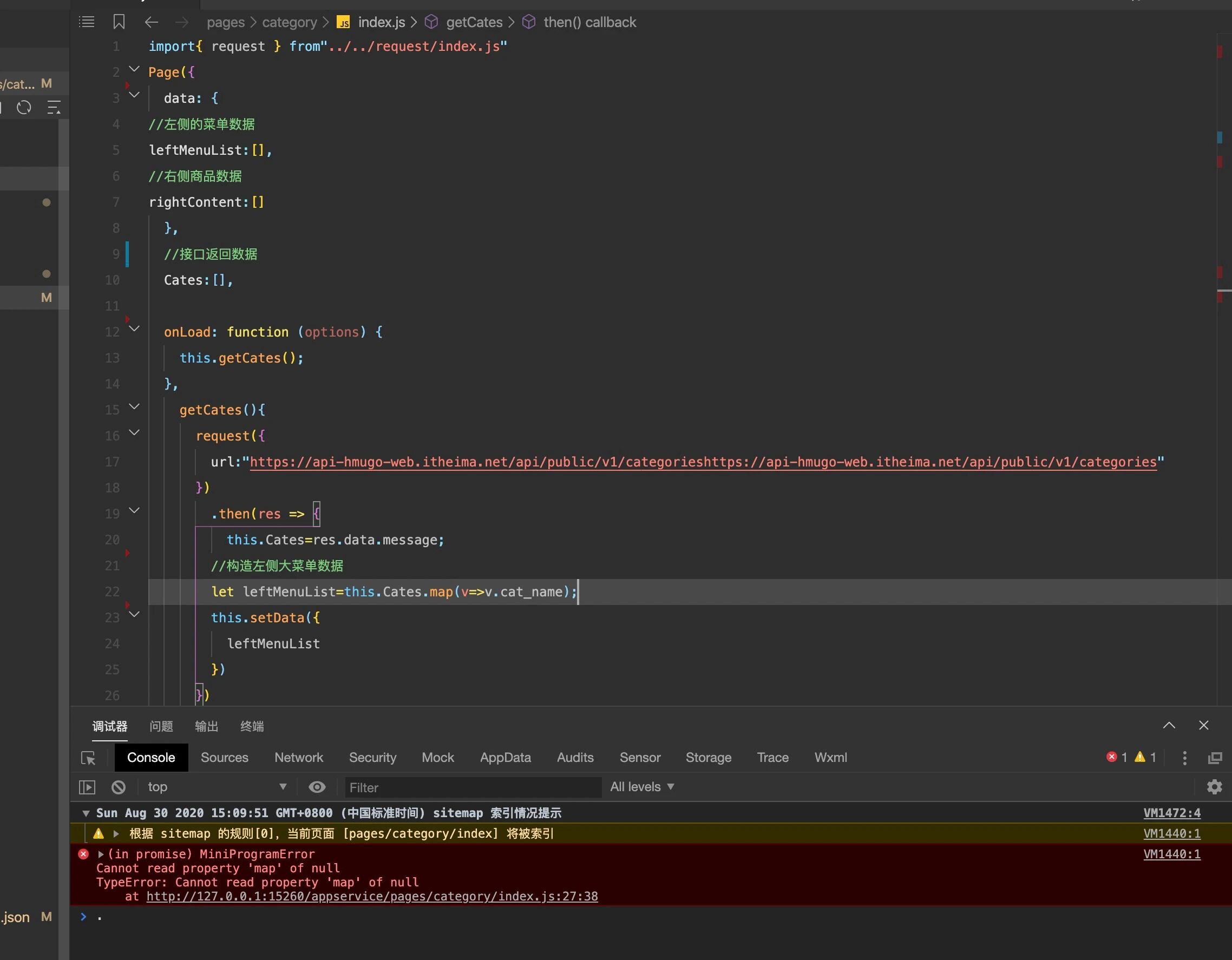Clear console with the ban icon
The image size is (1232, 960).
[x=119, y=787]
